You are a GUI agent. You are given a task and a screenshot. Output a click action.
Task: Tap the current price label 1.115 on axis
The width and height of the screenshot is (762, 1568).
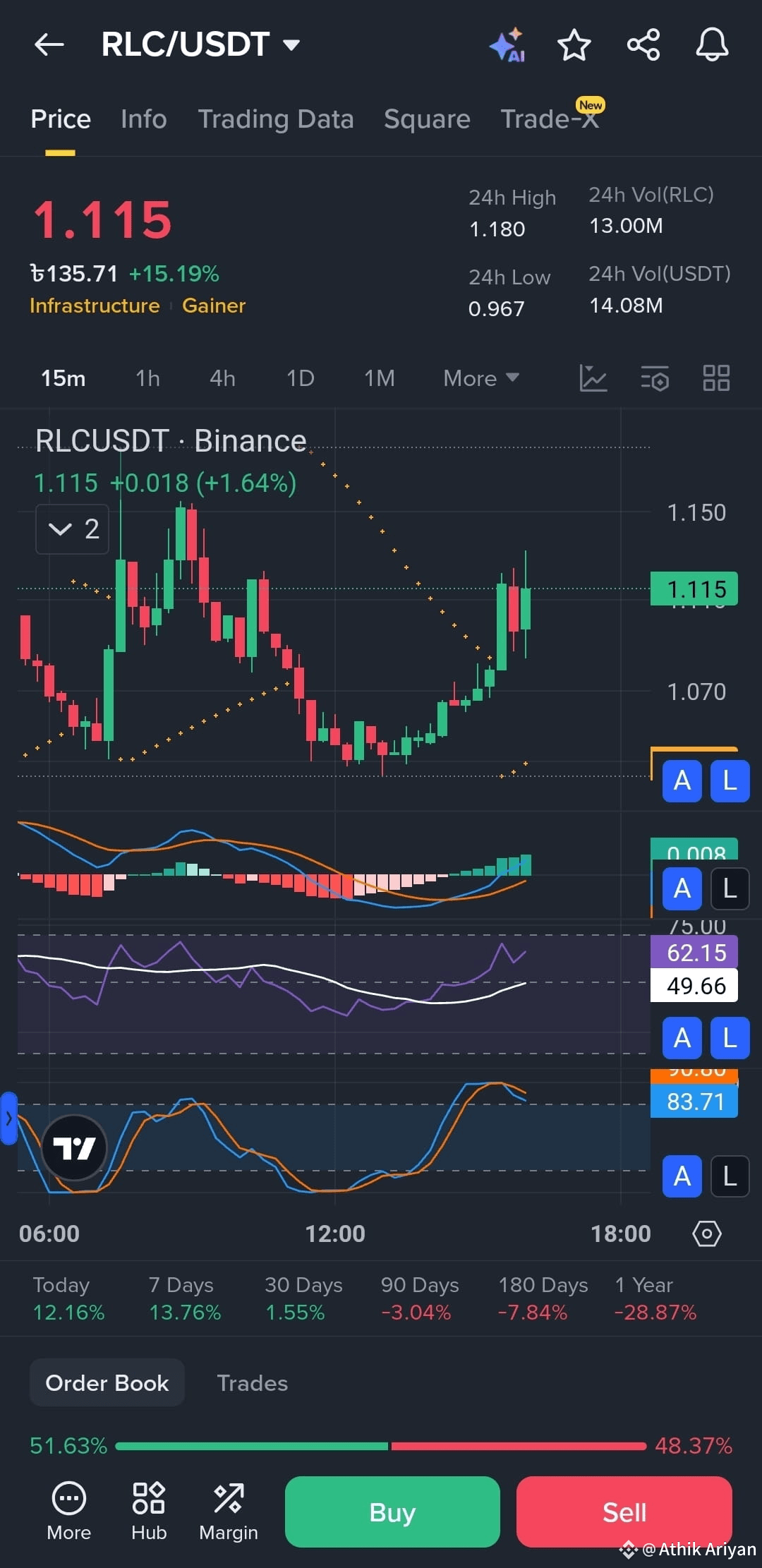[694, 589]
